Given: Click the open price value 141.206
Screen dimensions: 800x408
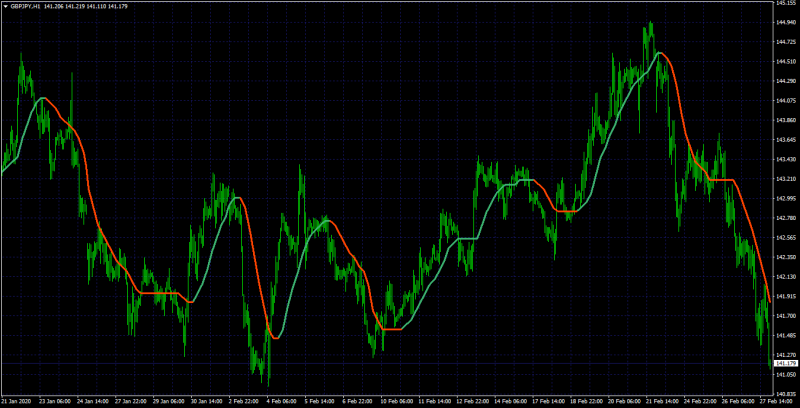Looking at the screenshot, I should (53, 6).
